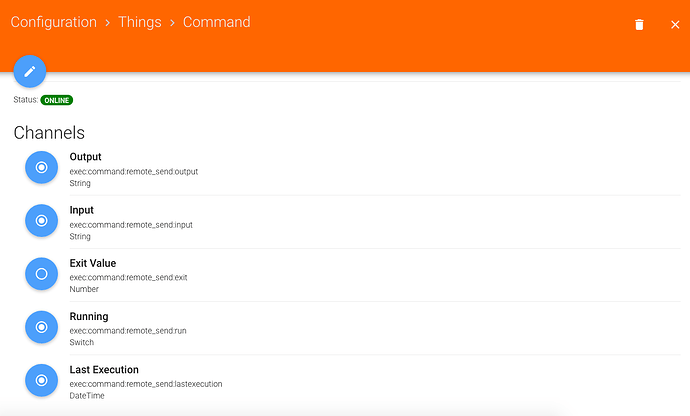Viewport: 690px width, 416px height.
Task: Toggle the Last Execution channel circle
Action: tap(41, 379)
